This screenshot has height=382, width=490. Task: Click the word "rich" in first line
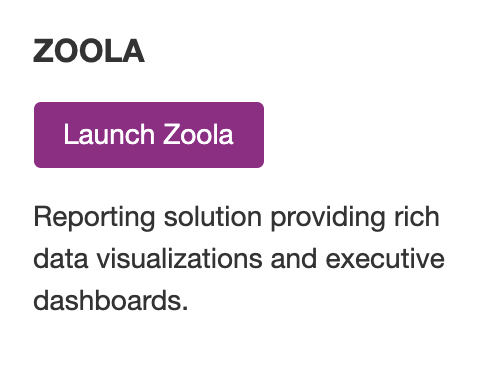point(417,217)
